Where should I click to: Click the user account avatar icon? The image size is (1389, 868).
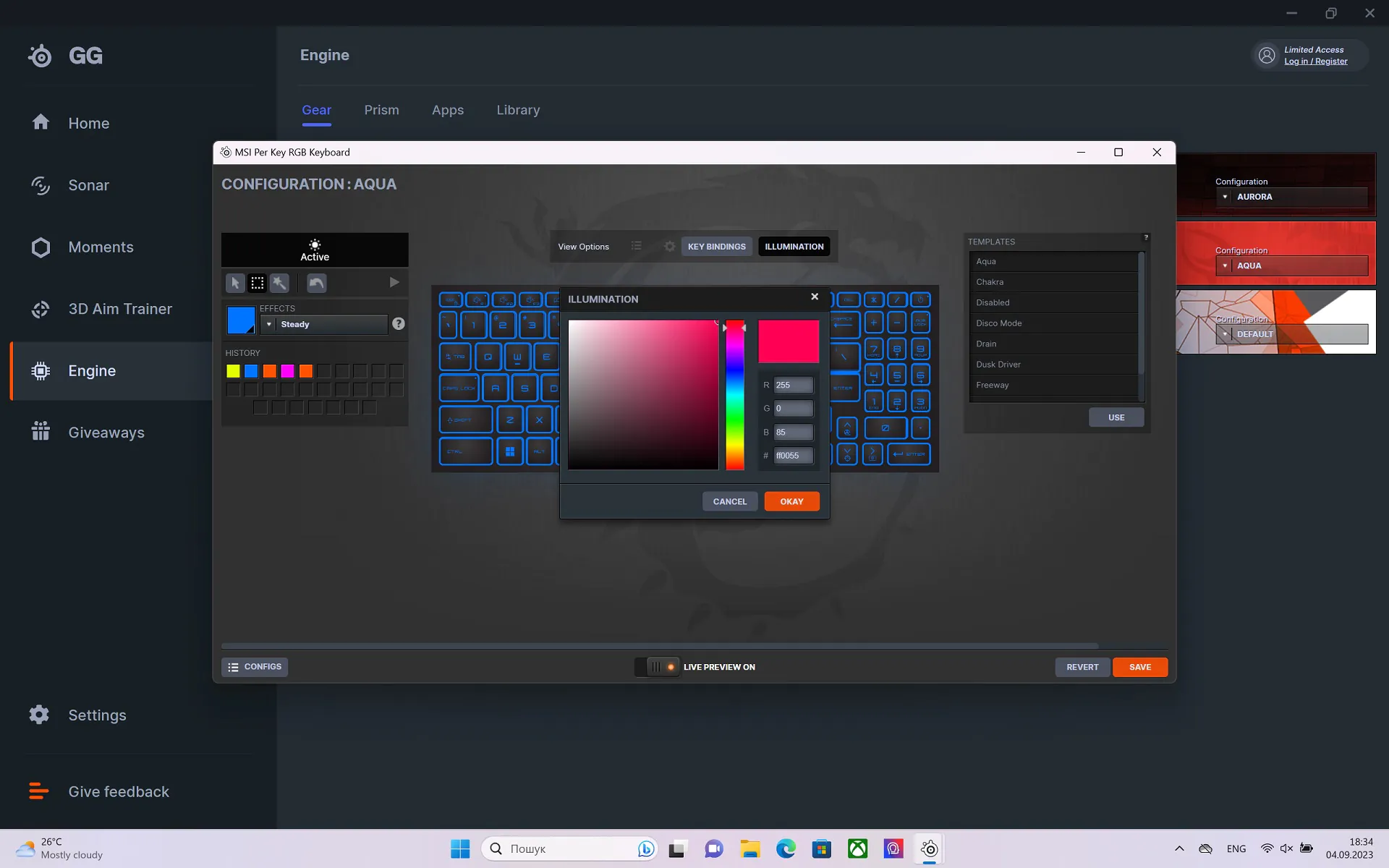pyautogui.click(x=1267, y=55)
